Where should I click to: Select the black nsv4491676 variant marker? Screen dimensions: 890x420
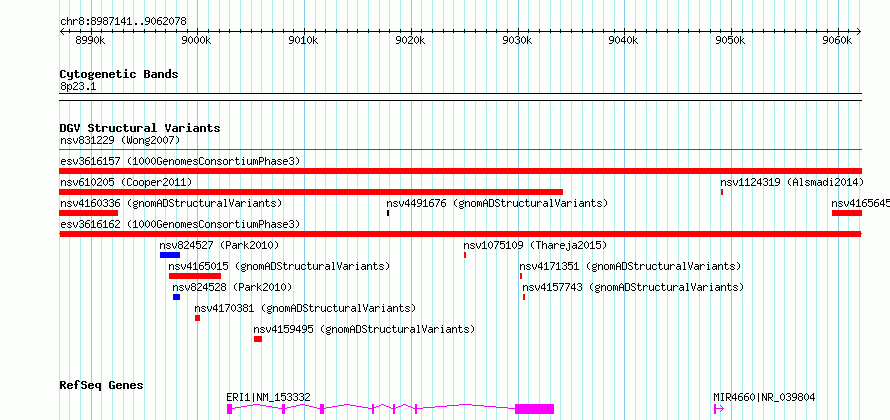coord(388,213)
